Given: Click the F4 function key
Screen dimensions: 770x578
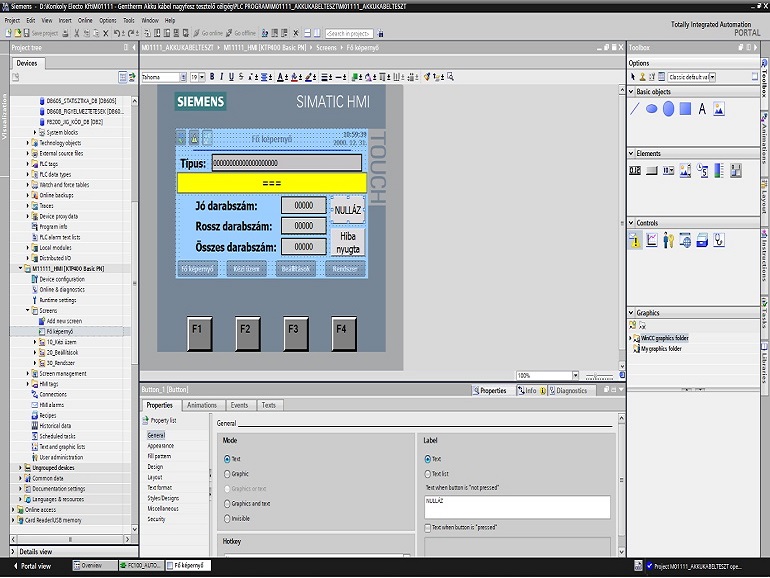Looking at the screenshot, I should point(344,333).
